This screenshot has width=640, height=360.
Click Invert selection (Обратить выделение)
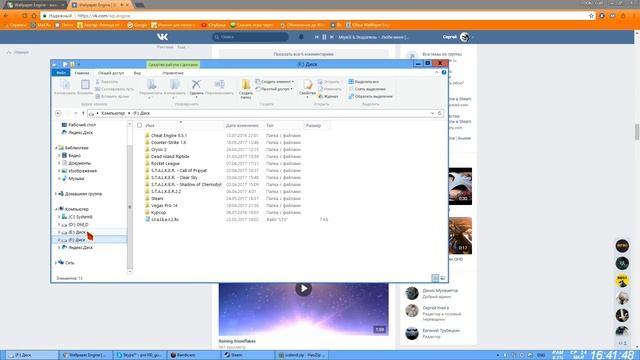(371, 96)
